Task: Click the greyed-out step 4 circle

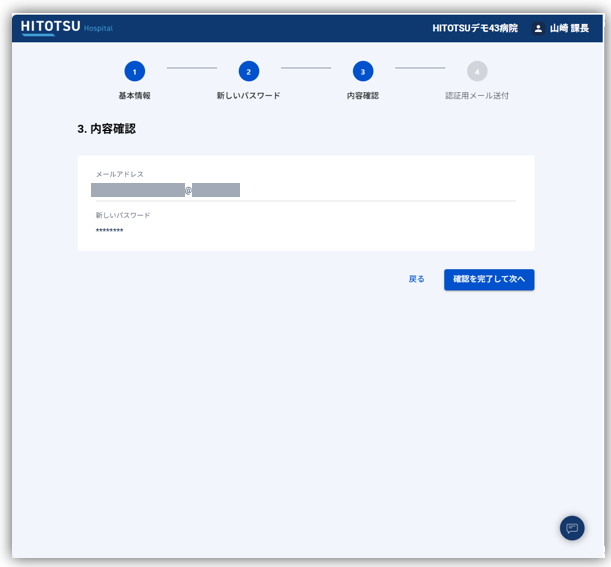Action: [x=477, y=71]
